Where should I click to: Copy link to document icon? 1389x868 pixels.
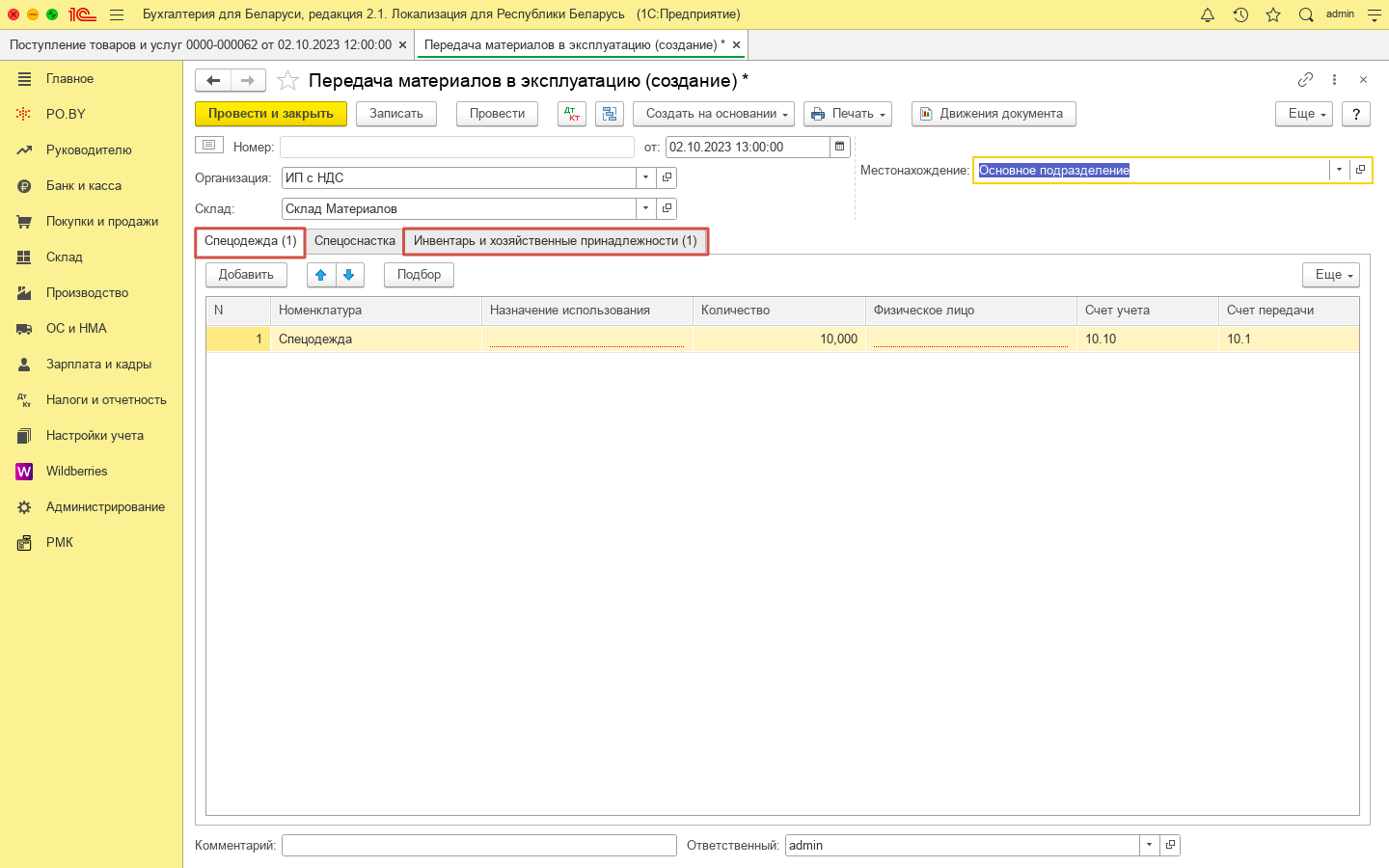coord(1305,80)
